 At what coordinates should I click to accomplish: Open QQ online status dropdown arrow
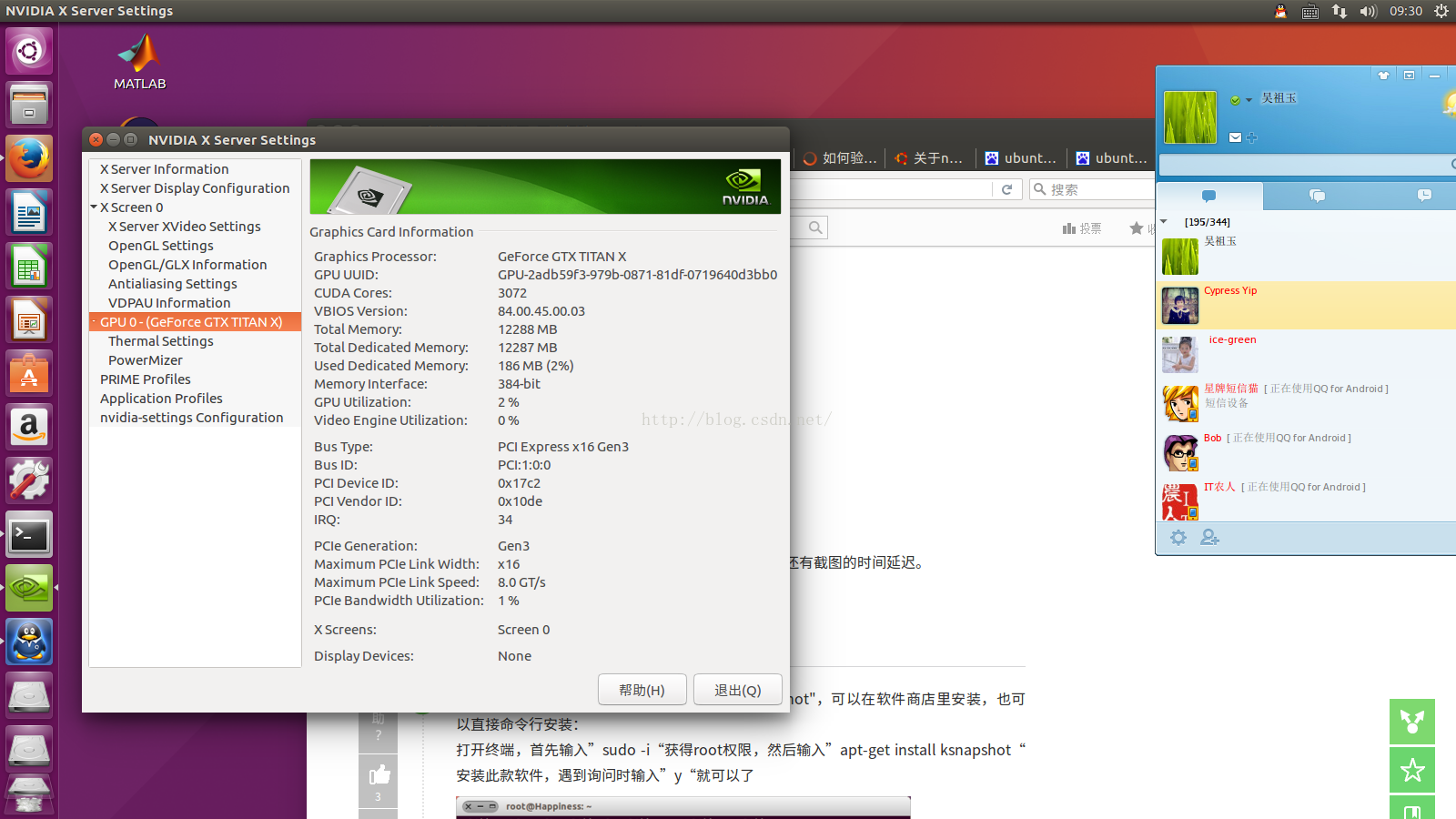click(1249, 100)
